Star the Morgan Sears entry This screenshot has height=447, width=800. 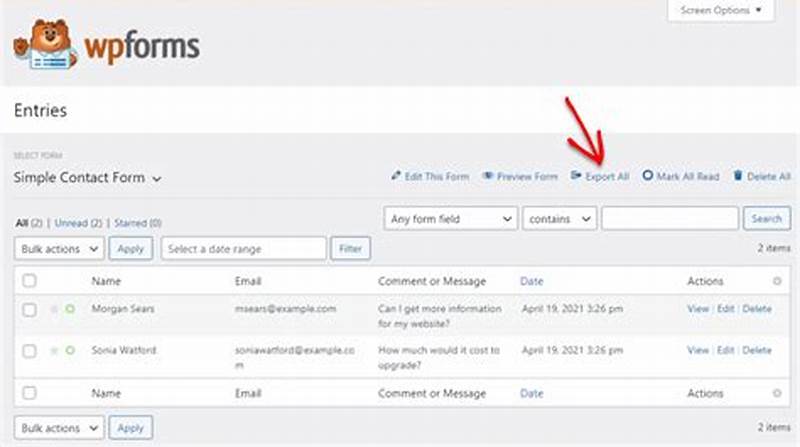point(54,309)
